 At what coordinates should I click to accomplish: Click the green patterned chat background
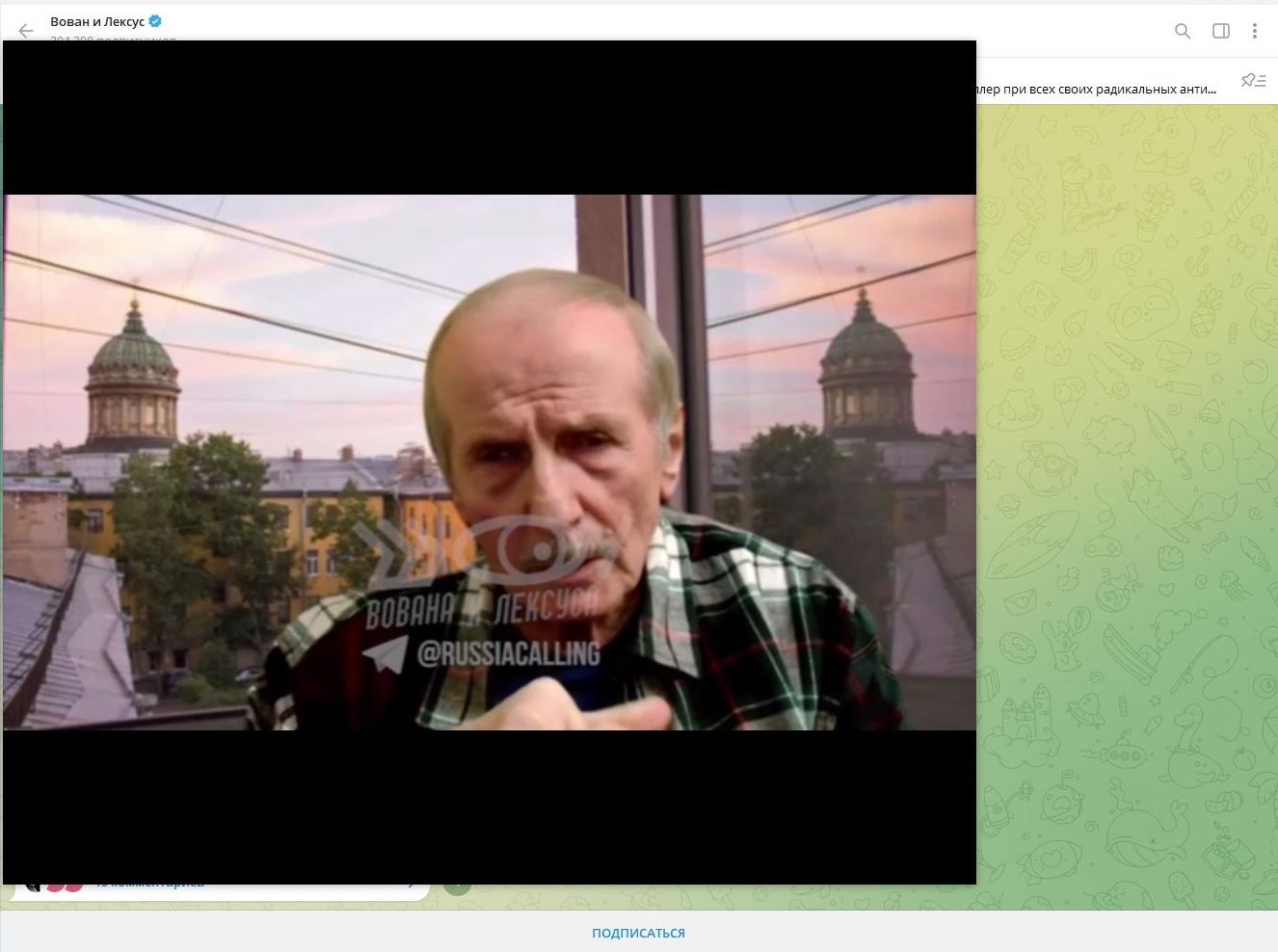(1128, 482)
